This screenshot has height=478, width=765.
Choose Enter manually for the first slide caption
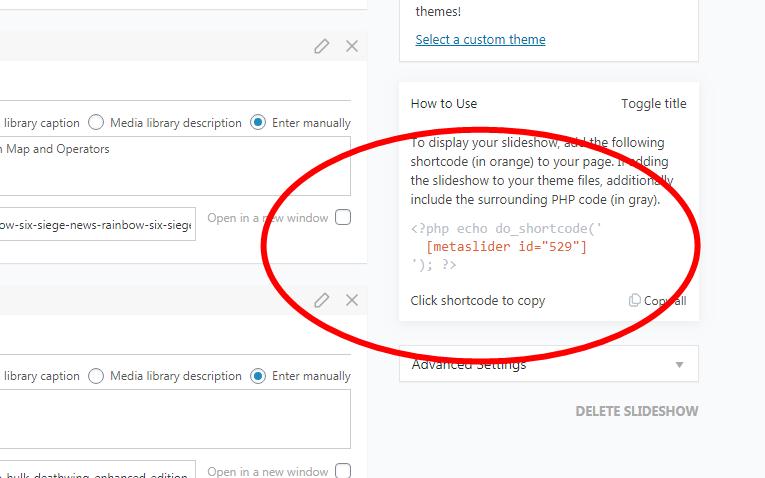click(258, 123)
